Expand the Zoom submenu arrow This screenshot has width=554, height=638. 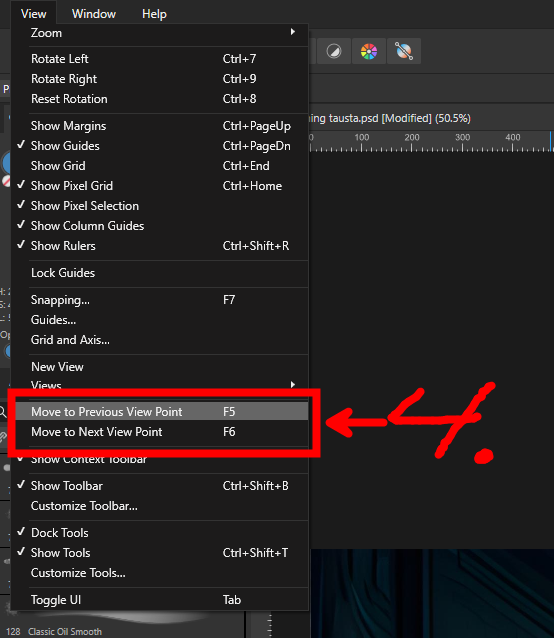click(292, 32)
